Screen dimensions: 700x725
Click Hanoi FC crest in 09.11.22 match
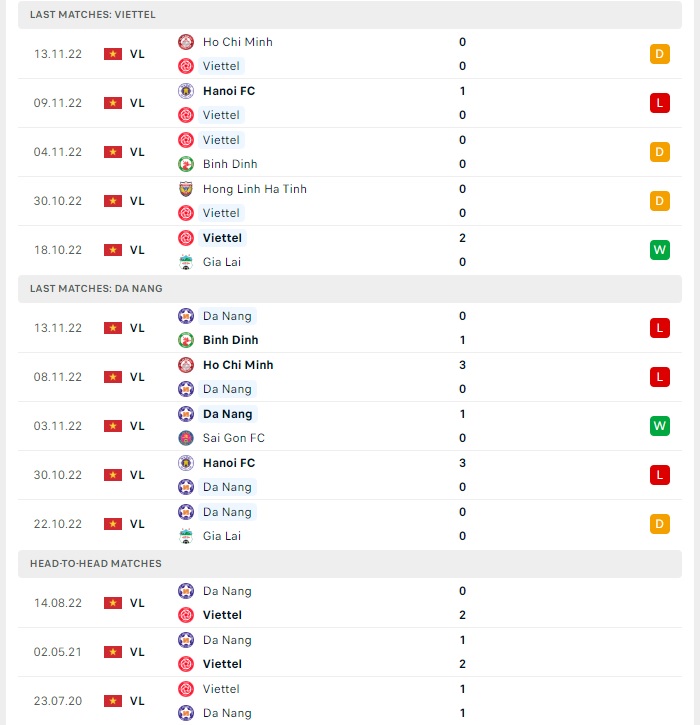186,91
